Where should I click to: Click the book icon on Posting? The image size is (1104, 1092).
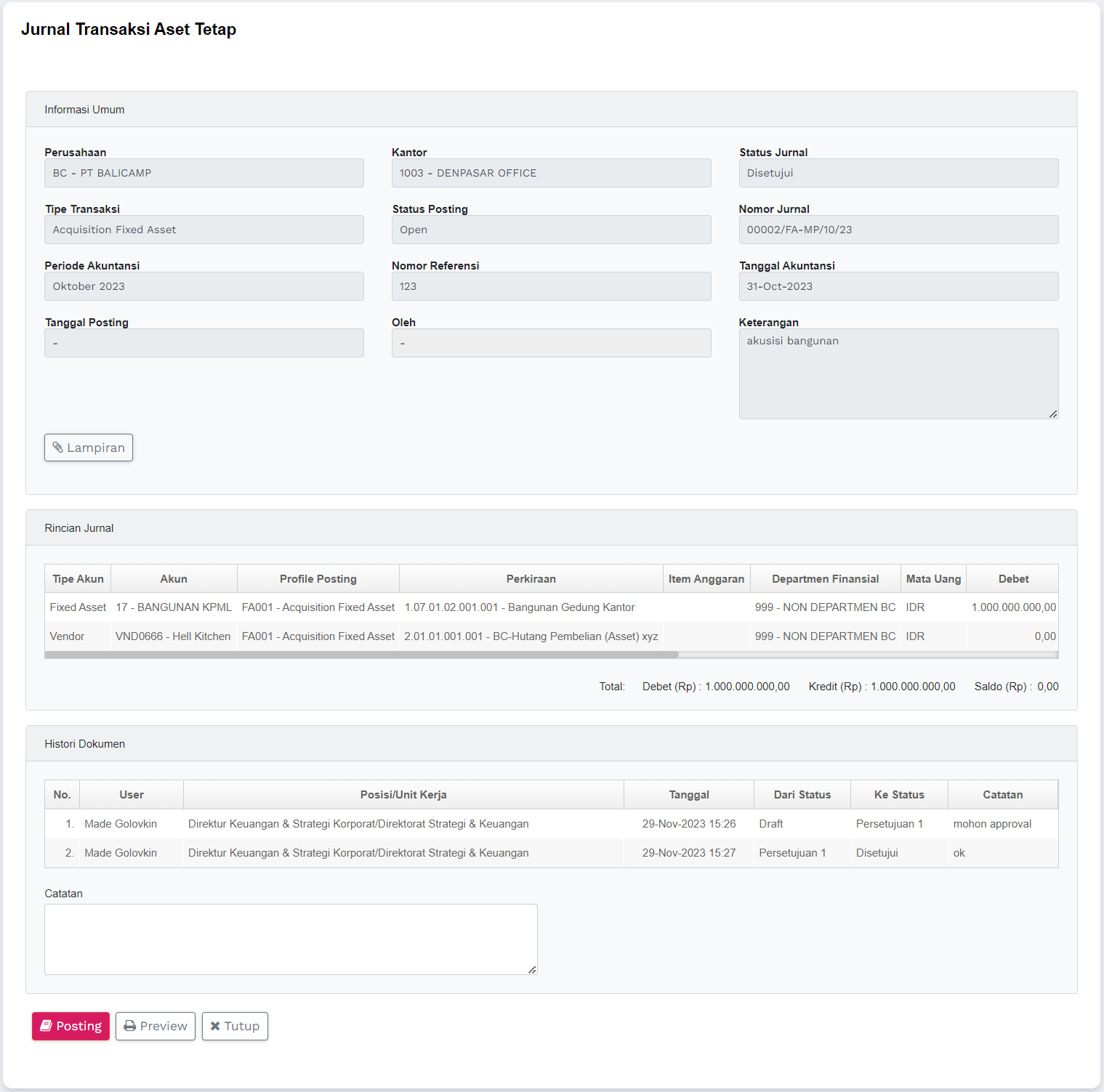click(x=46, y=1026)
